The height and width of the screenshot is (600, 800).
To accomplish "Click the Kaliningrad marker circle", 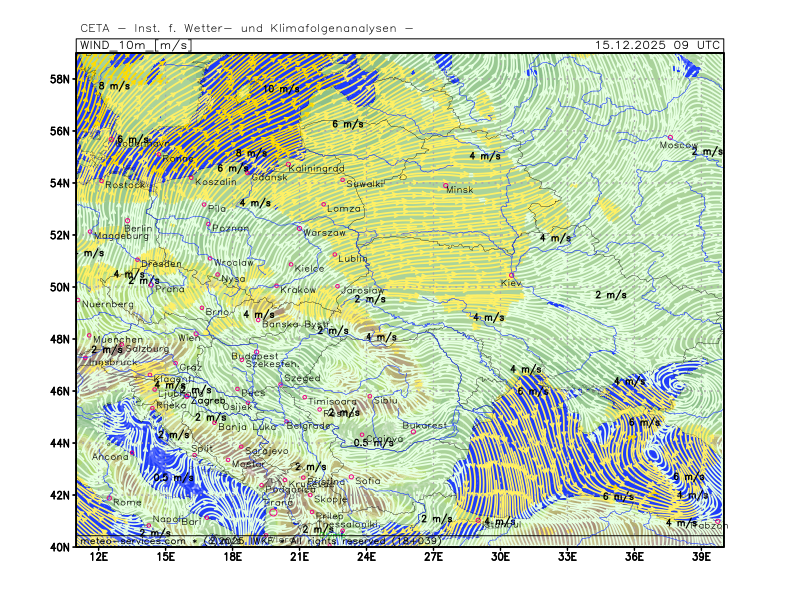I will click(288, 165).
